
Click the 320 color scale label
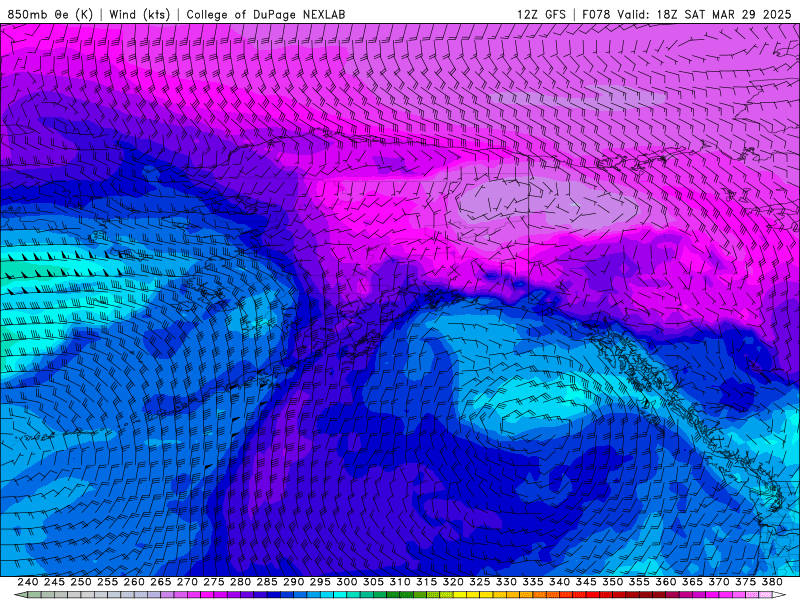pyautogui.click(x=453, y=582)
